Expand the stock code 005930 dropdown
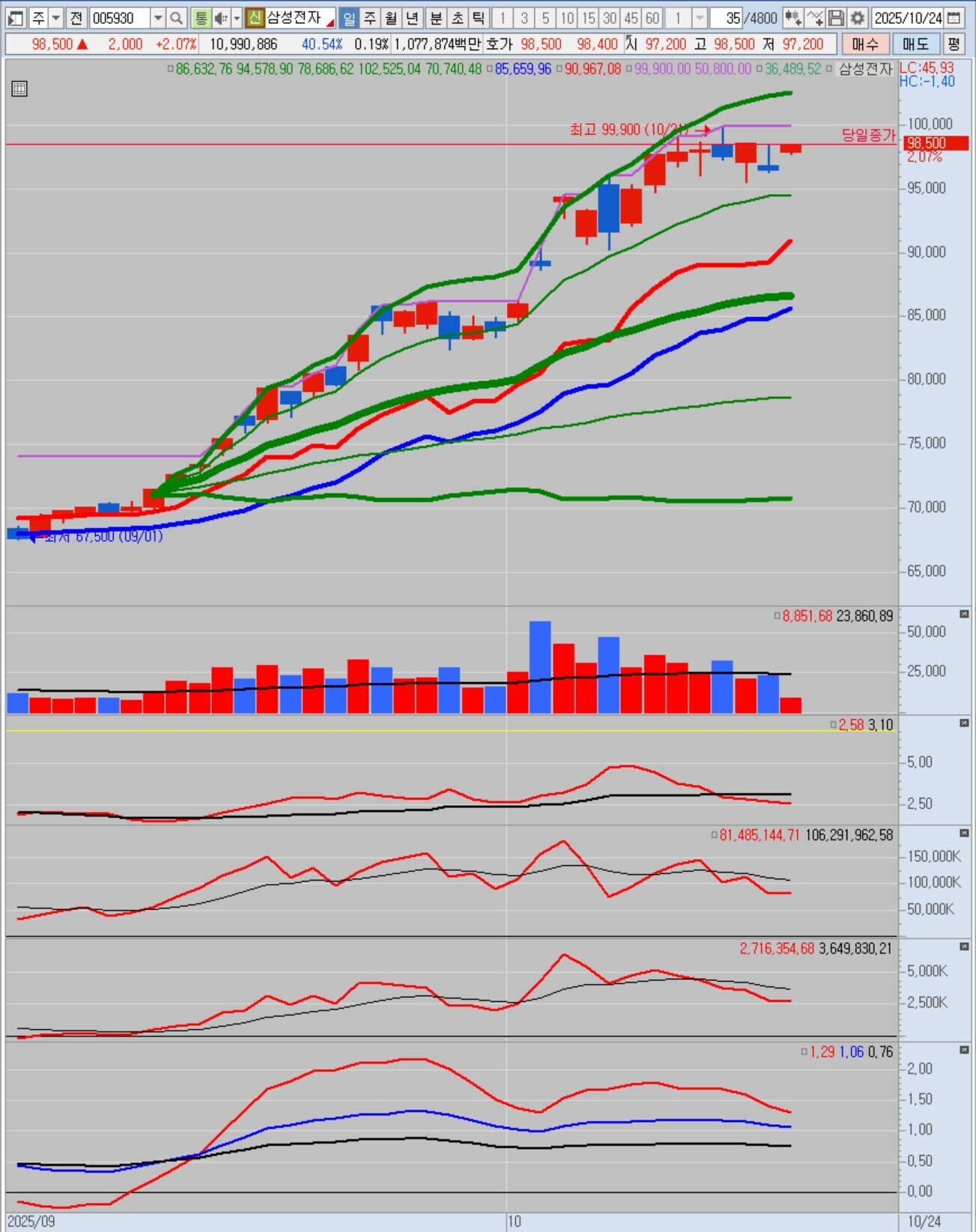 tap(157, 18)
